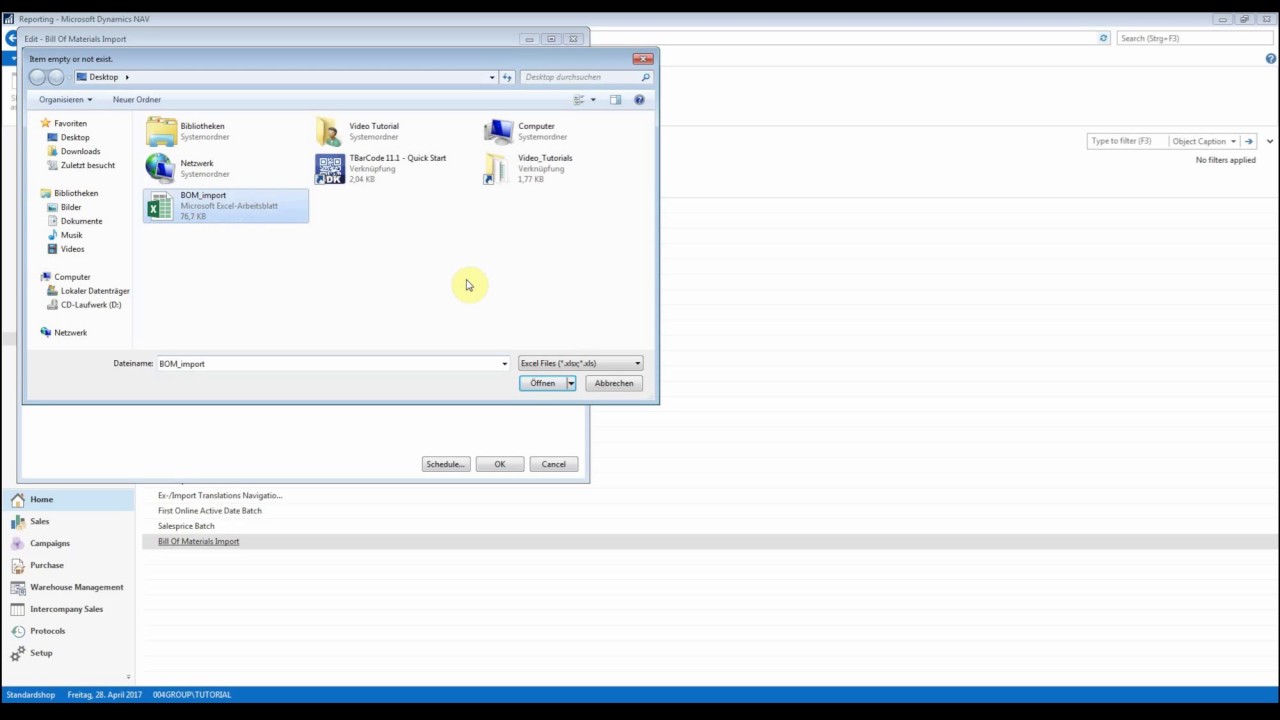The height and width of the screenshot is (720, 1280).
Task: Select the BOM_import Excel file
Action: 226,205
